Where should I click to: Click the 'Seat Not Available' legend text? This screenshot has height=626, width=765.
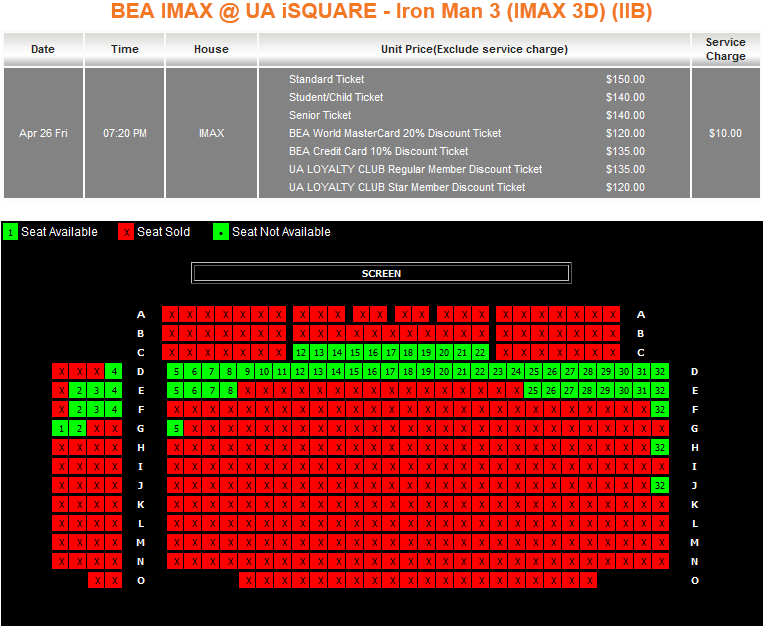[x=281, y=232]
